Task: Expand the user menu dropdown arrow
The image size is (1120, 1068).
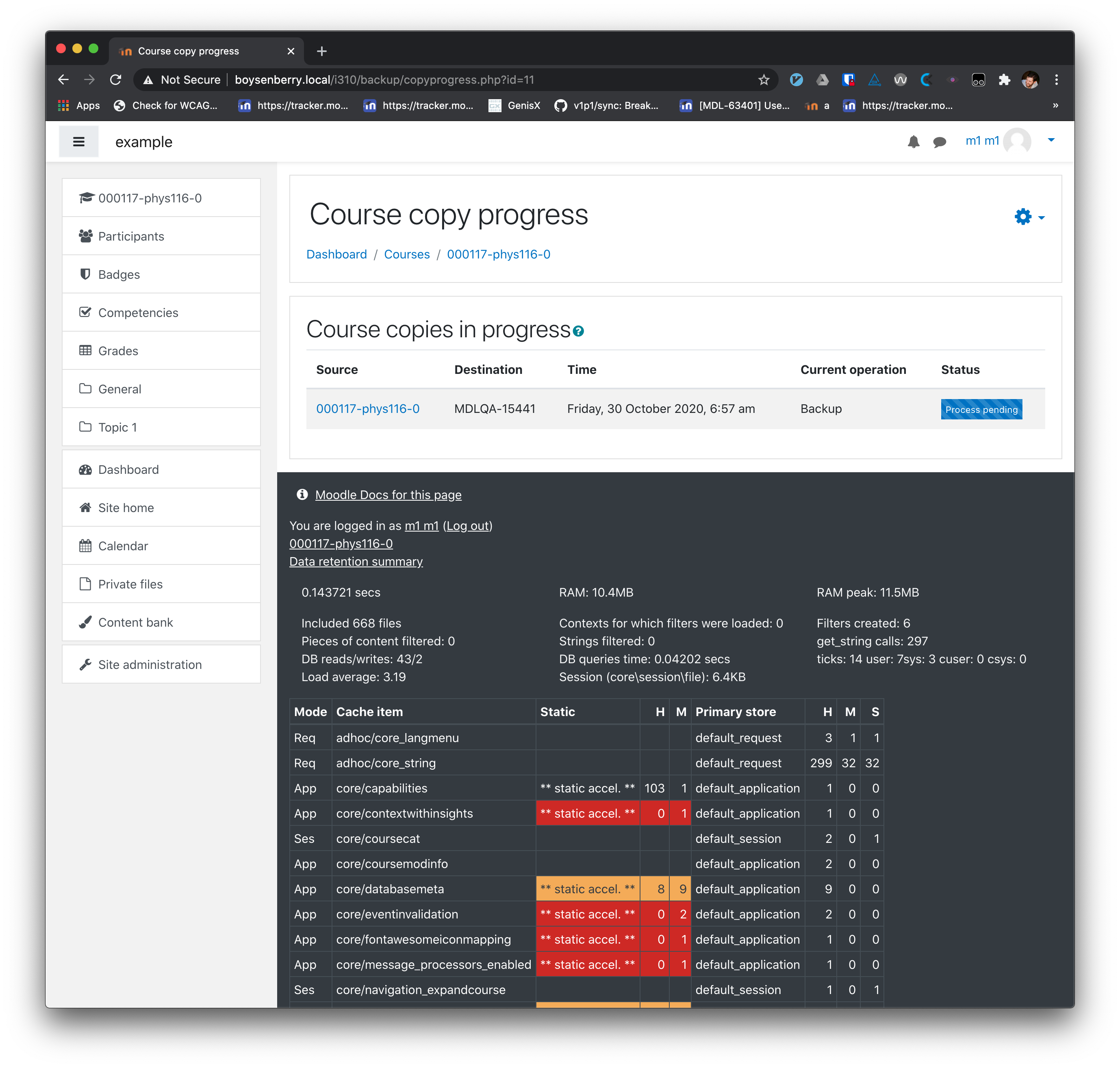Action: coord(1051,140)
